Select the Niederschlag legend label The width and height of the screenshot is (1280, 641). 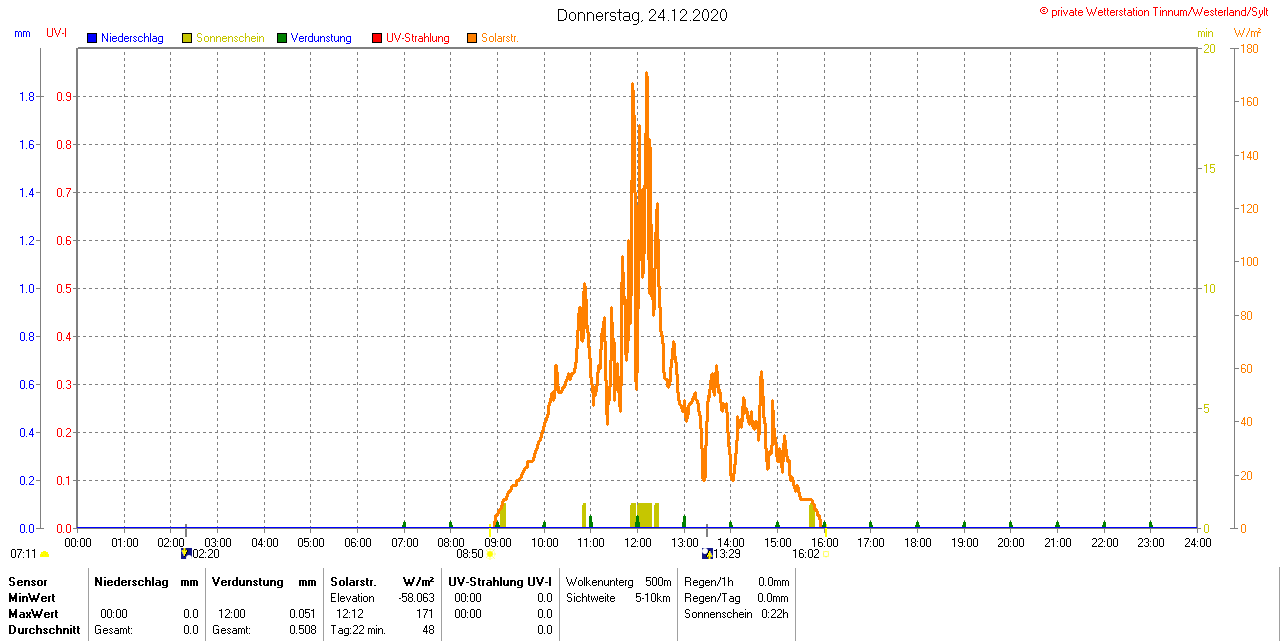[x=132, y=38]
